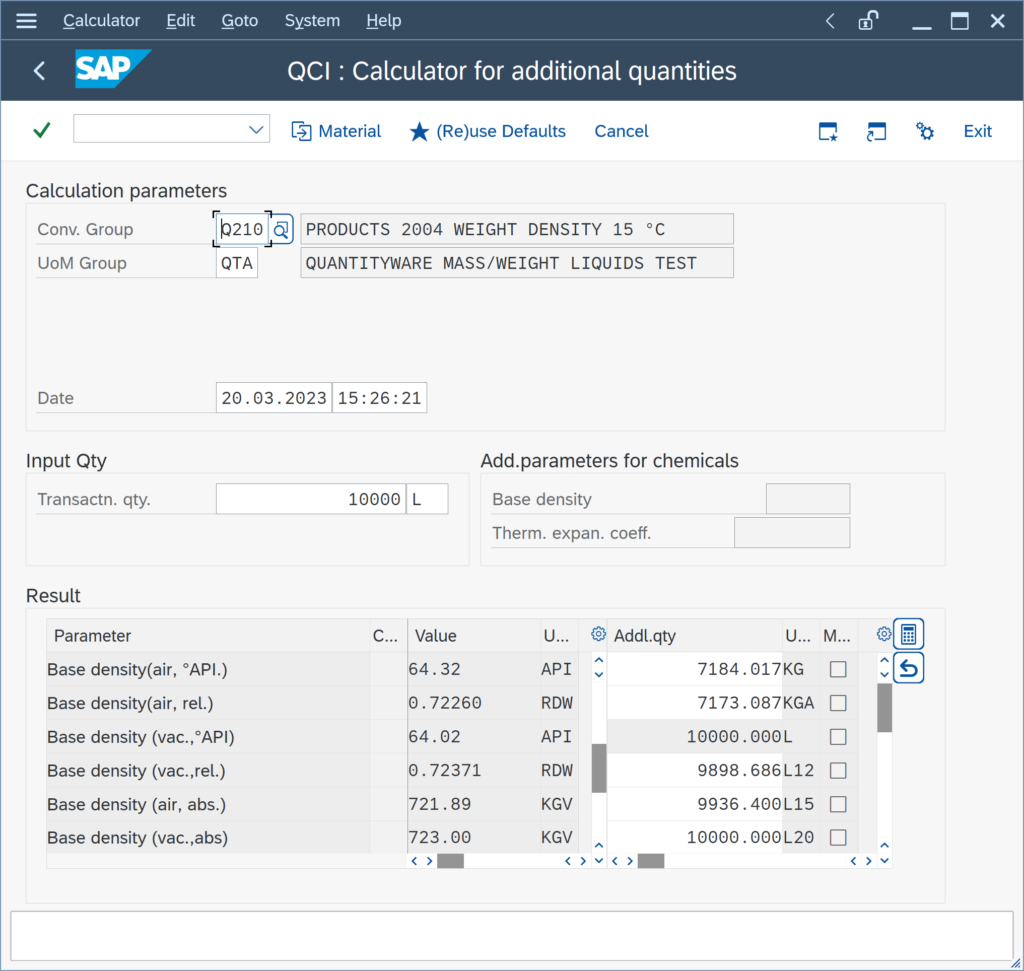
Task: Tick the checkbox in the KGA row
Action: pyautogui.click(x=838, y=703)
